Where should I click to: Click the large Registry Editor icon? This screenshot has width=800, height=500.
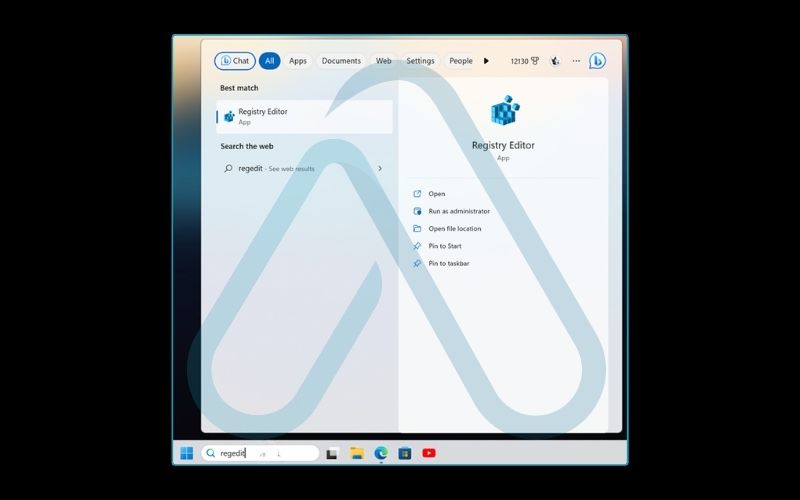coord(503,112)
